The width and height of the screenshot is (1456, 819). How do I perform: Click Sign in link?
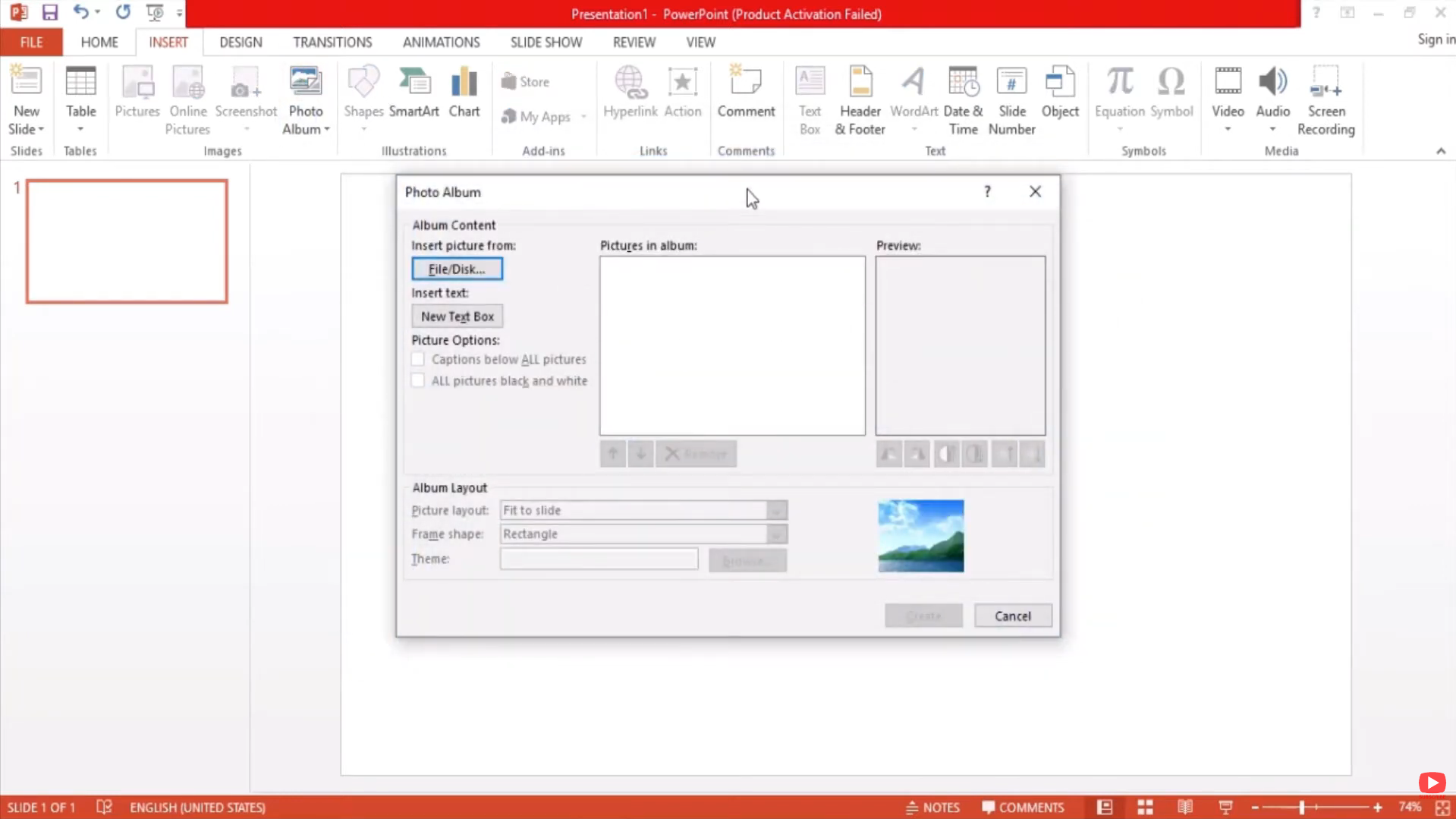point(1436,39)
